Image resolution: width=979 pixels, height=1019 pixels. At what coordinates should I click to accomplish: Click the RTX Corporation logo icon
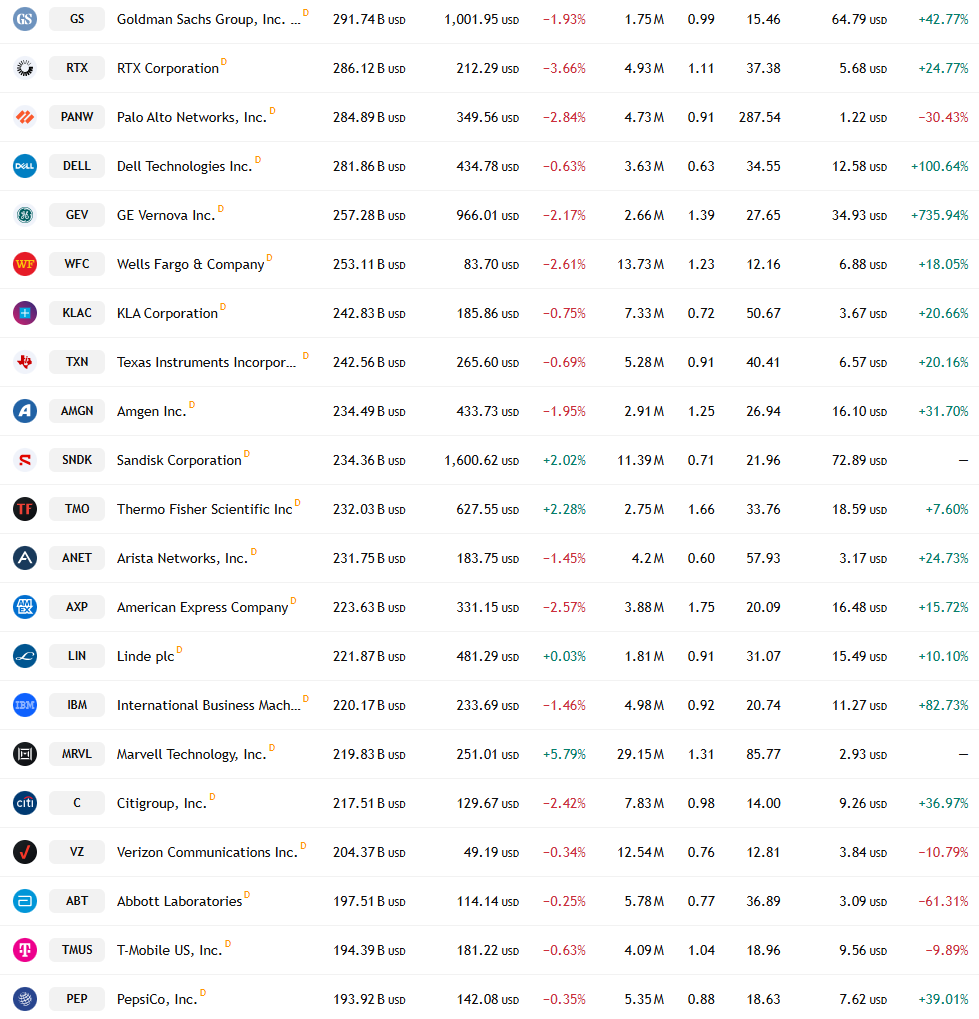coord(25,68)
